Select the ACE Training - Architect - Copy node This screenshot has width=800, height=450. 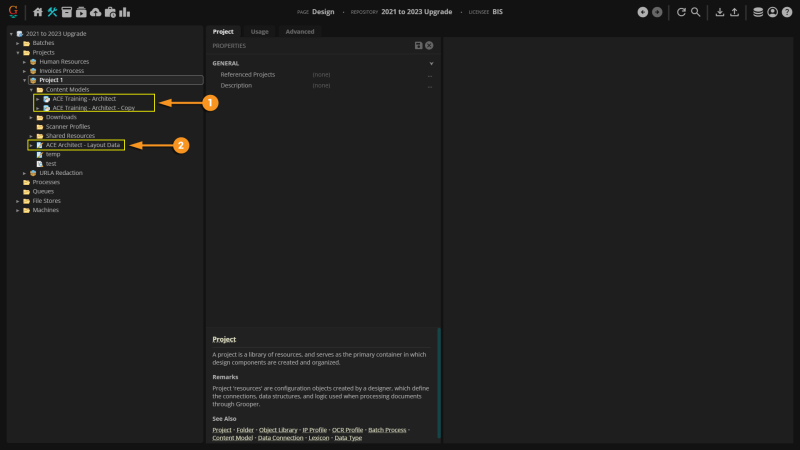93,108
